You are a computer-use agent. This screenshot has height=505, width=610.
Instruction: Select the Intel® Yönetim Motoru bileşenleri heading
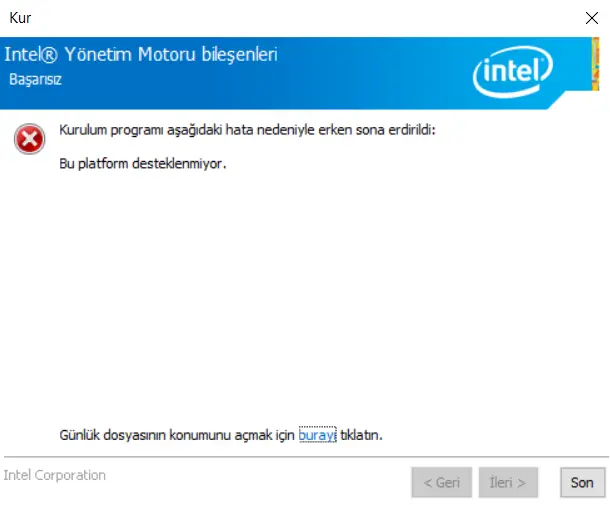pyautogui.click(x=141, y=54)
